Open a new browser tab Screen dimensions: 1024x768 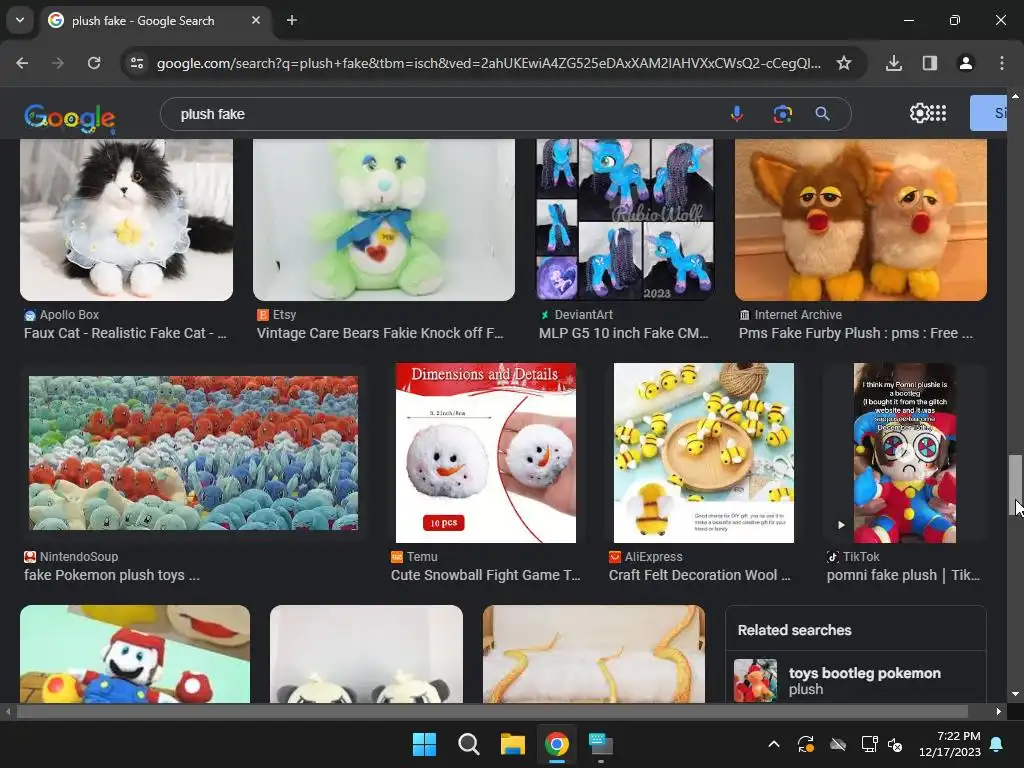point(292,20)
